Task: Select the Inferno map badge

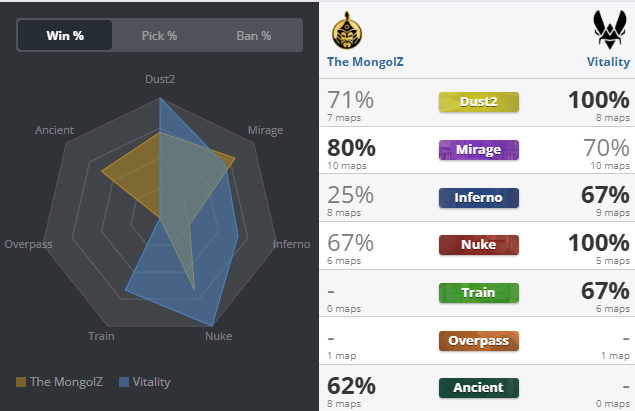Action: (x=479, y=198)
